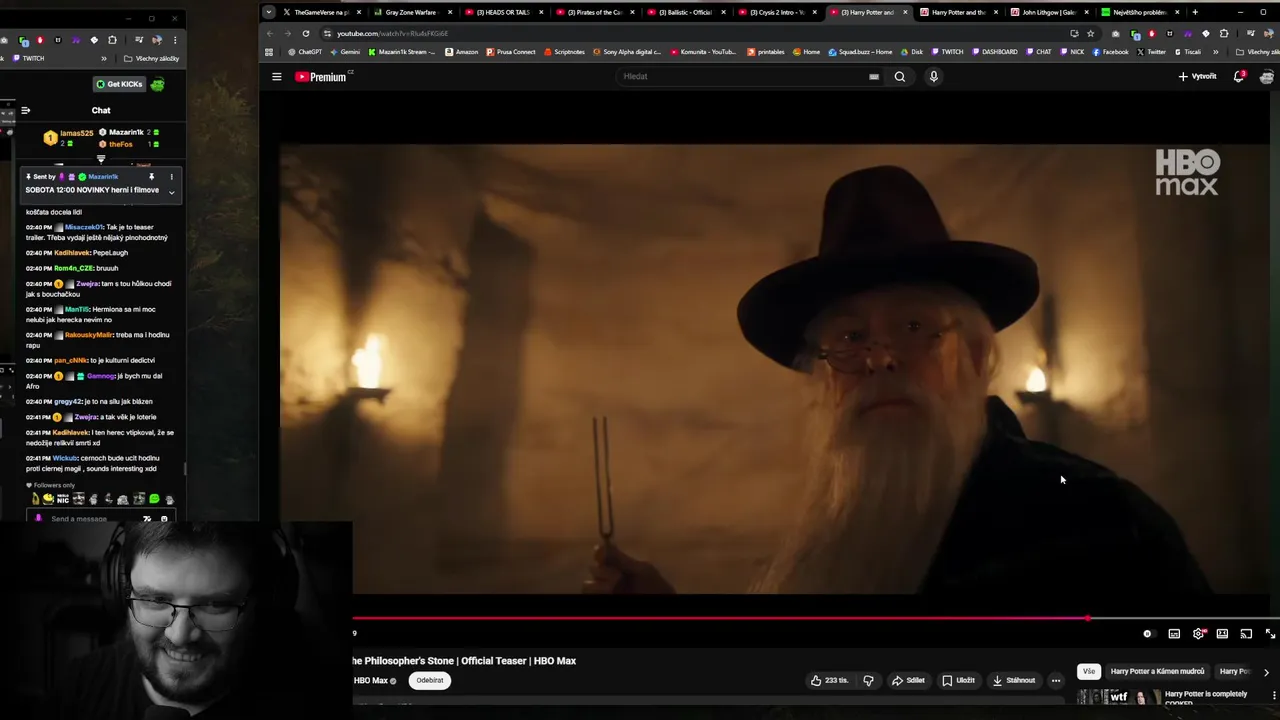Toggle autoplay switch in player
This screenshot has height=720, width=1280.
pos(1148,634)
